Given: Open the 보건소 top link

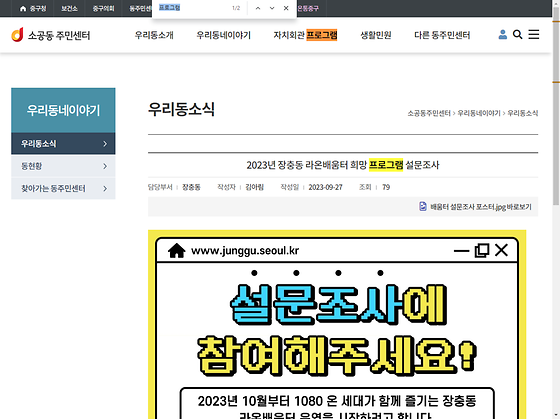Looking at the screenshot, I should [x=69, y=9].
